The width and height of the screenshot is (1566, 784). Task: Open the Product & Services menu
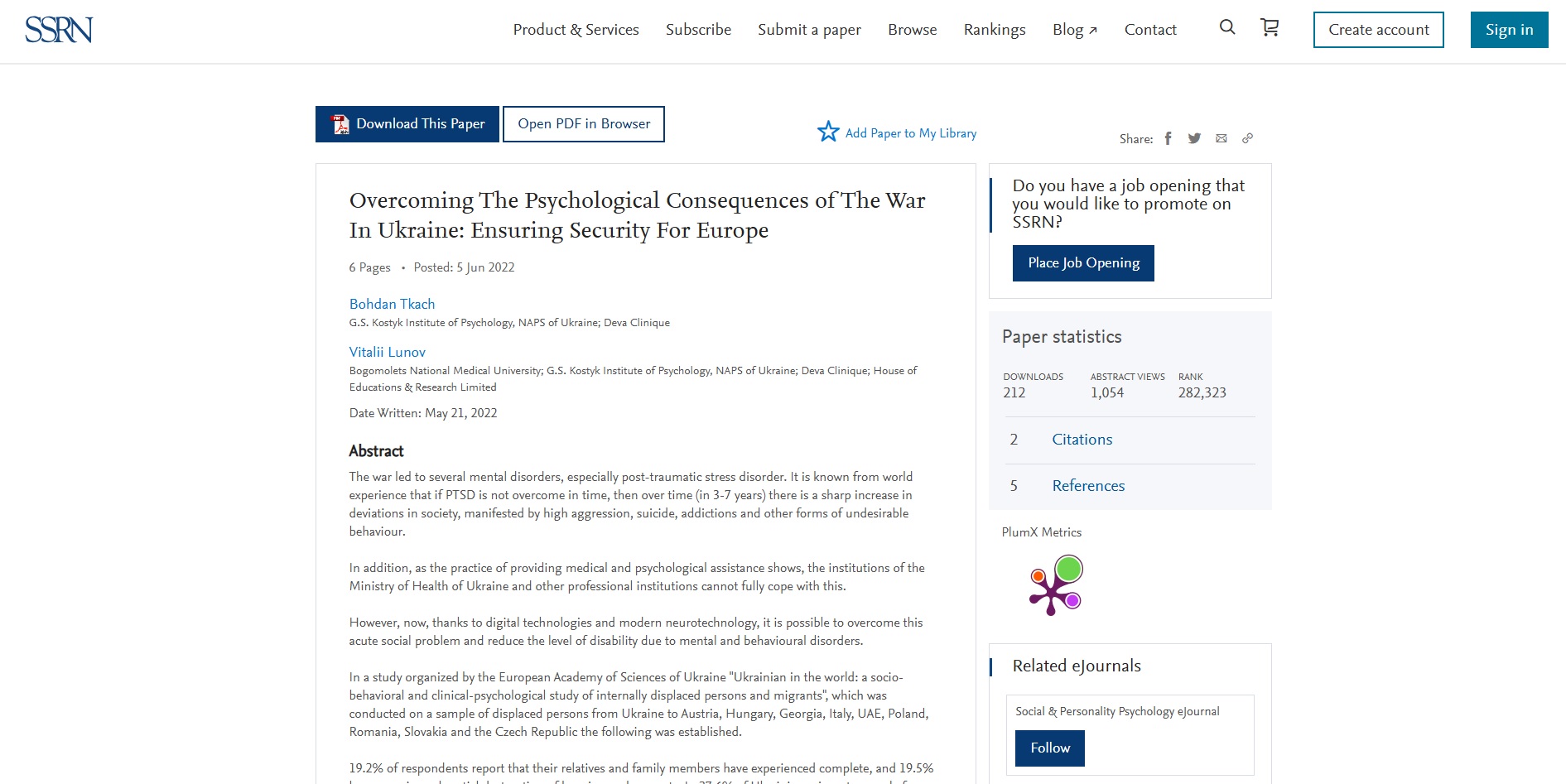tap(576, 30)
